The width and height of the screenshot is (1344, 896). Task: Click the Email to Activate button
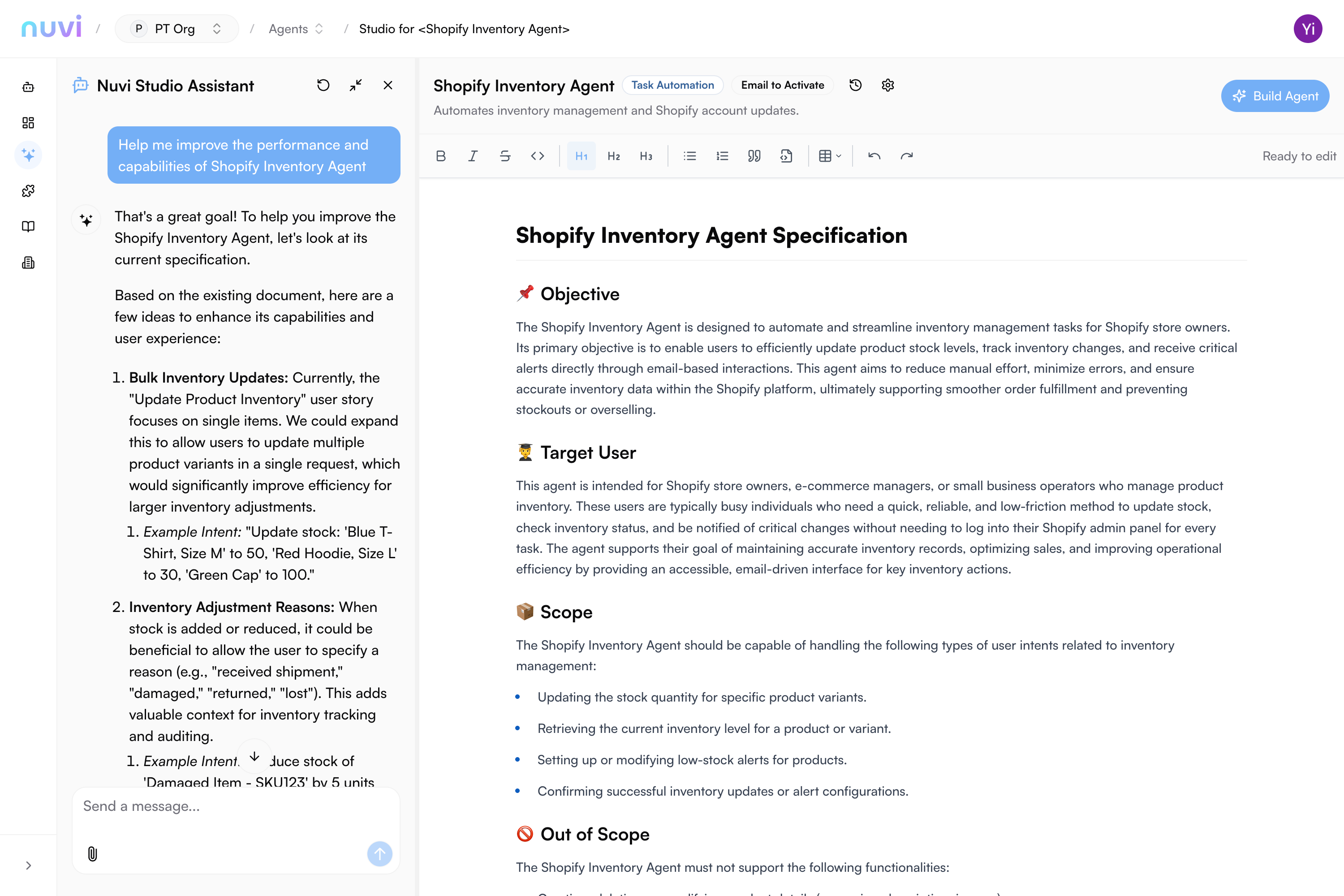pyautogui.click(x=782, y=85)
